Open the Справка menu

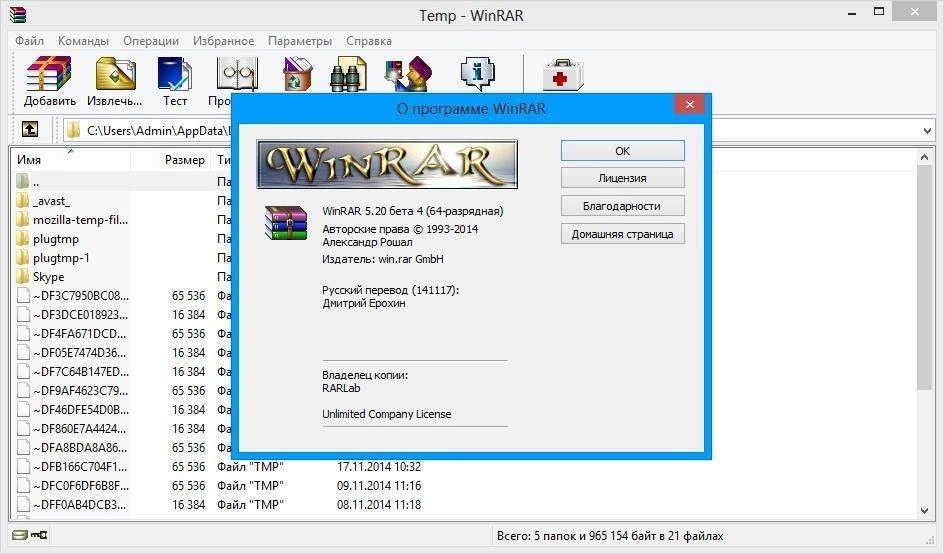click(368, 41)
